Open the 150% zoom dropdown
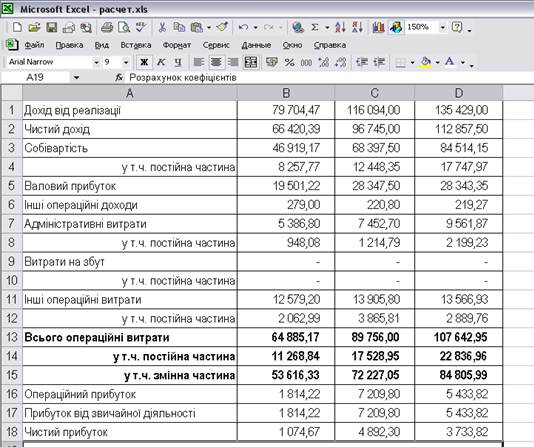The height and width of the screenshot is (447, 534). pyautogui.click(x=443, y=27)
